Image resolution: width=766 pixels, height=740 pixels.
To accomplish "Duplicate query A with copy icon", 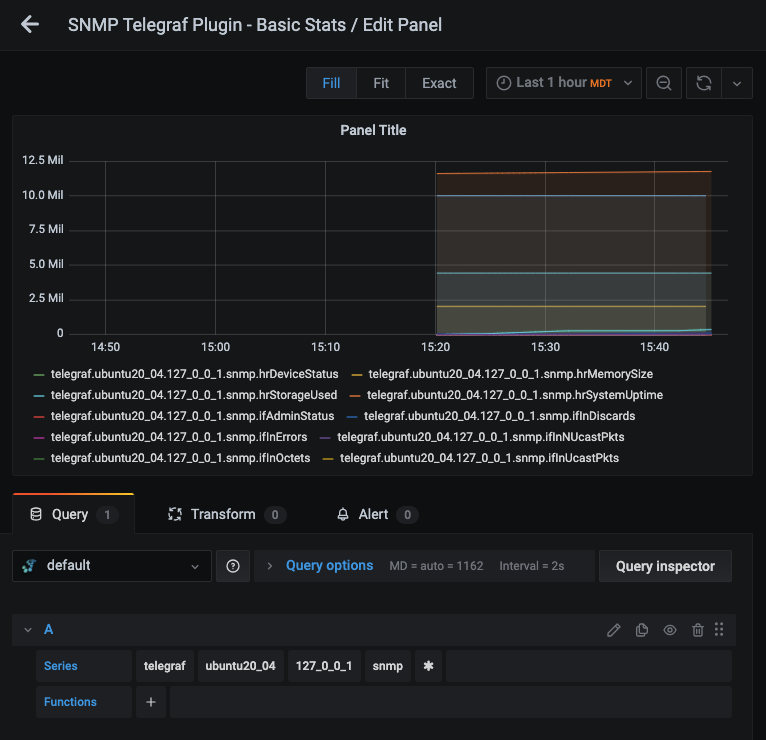I will point(642,630).
